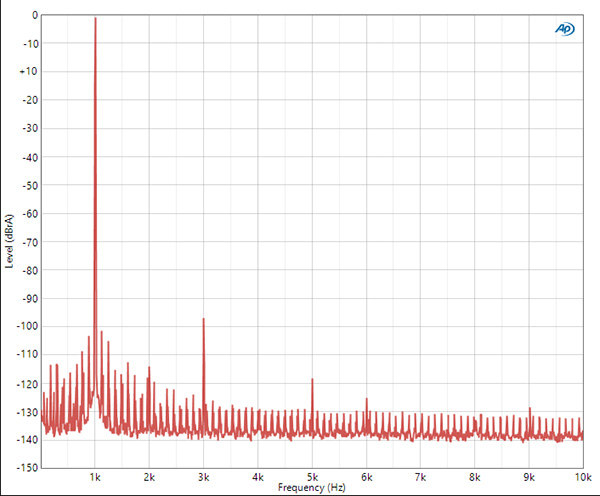Click the -80 level axis label

(x=30, y=271)
